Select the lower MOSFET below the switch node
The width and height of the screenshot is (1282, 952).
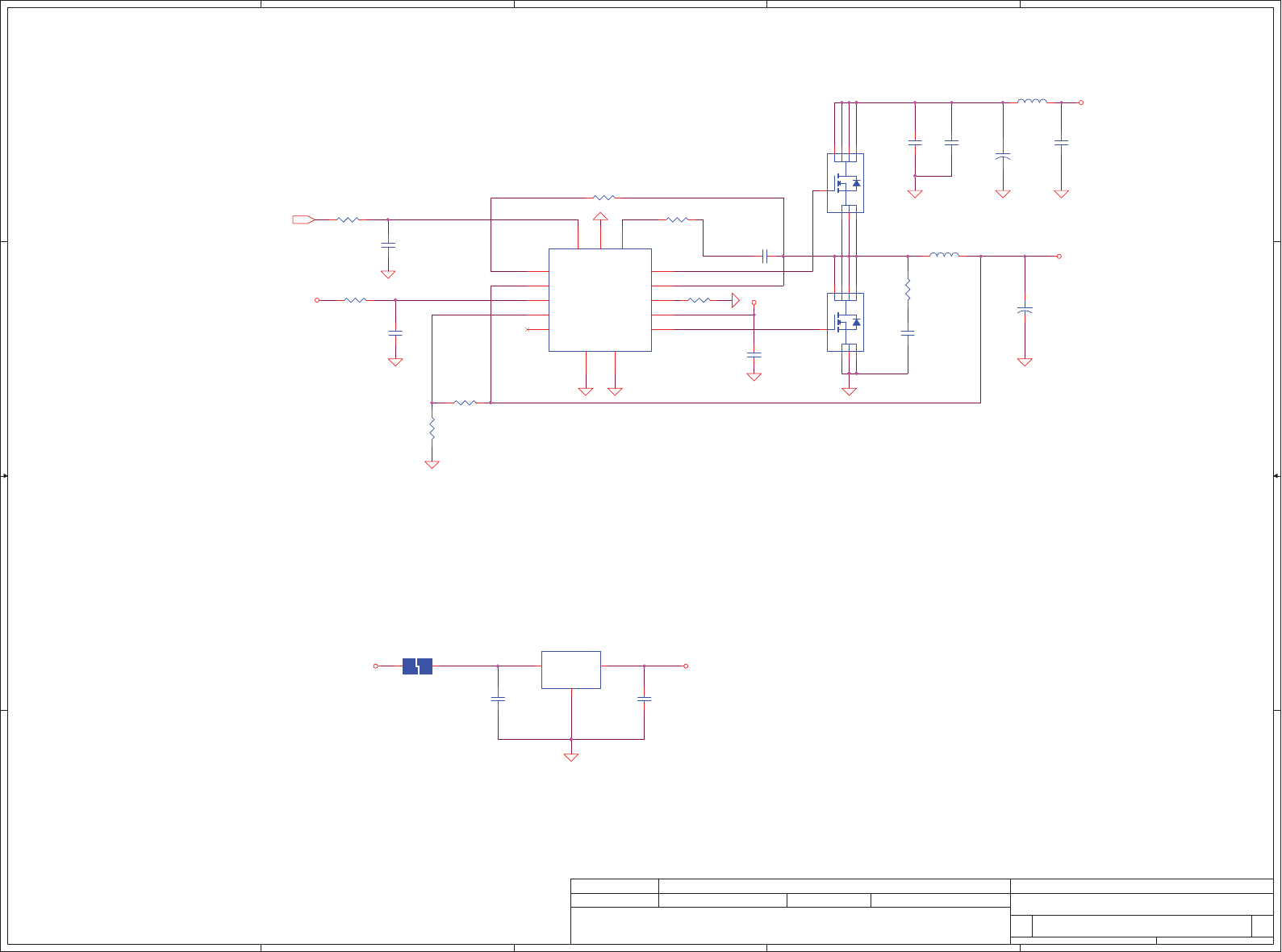(x=846, y=322)
